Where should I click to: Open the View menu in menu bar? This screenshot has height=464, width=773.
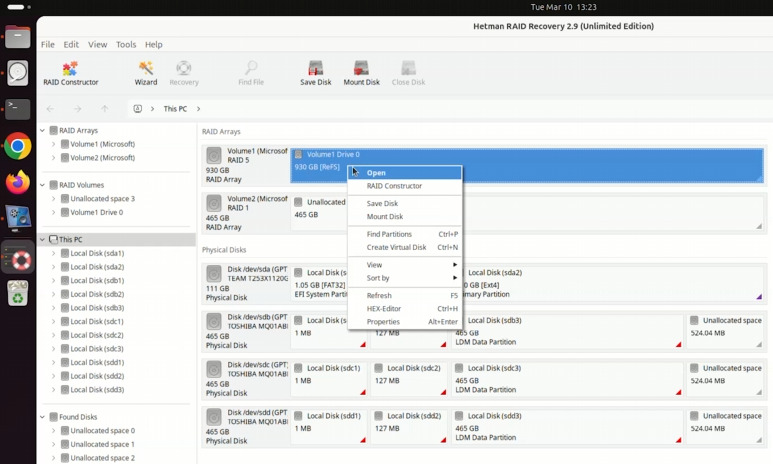(x=98, y=44)
